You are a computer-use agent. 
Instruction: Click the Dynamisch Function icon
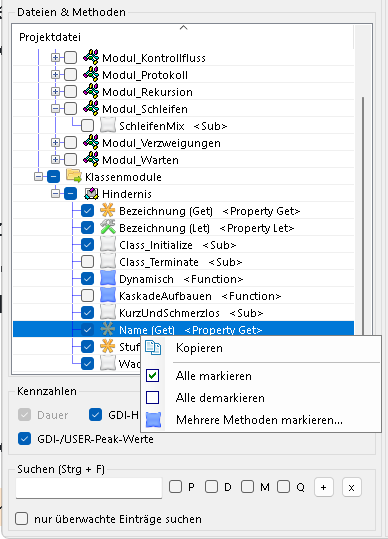coord(108,279)
